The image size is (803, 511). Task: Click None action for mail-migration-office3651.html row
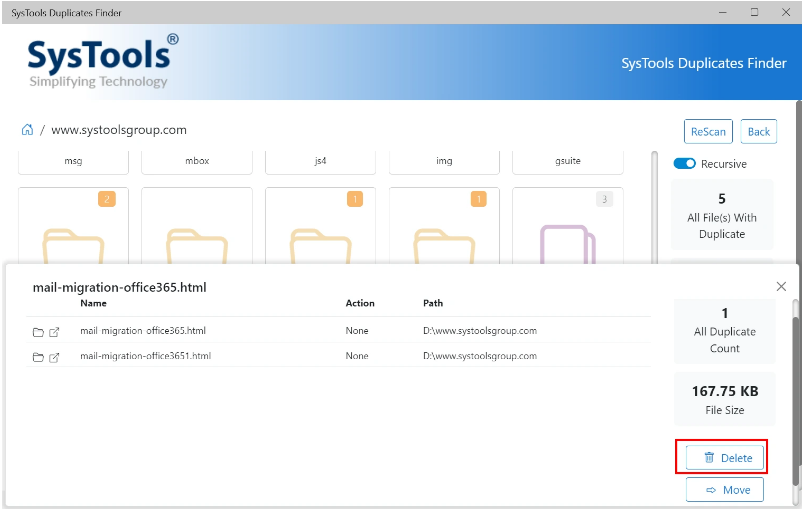[357, 356]
